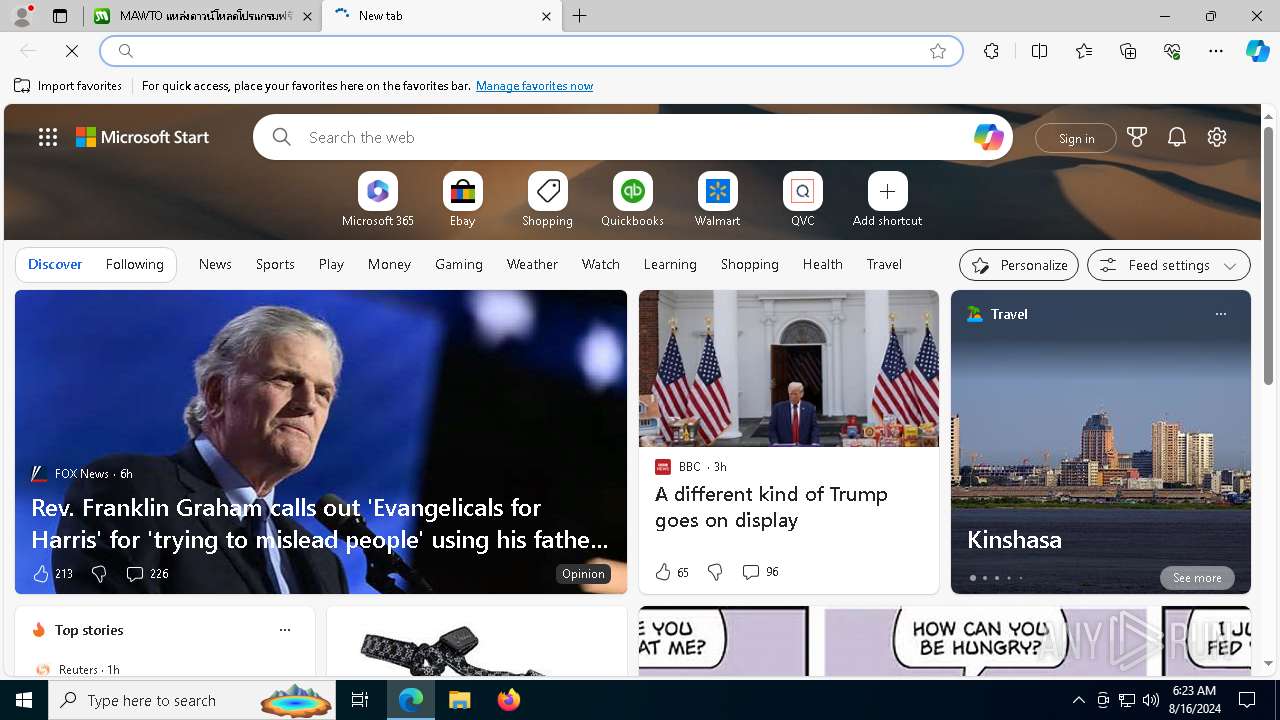This screenshot has height=720, width=1280.
Task: Click the browser address bar
Action: (x=530, y=51)
